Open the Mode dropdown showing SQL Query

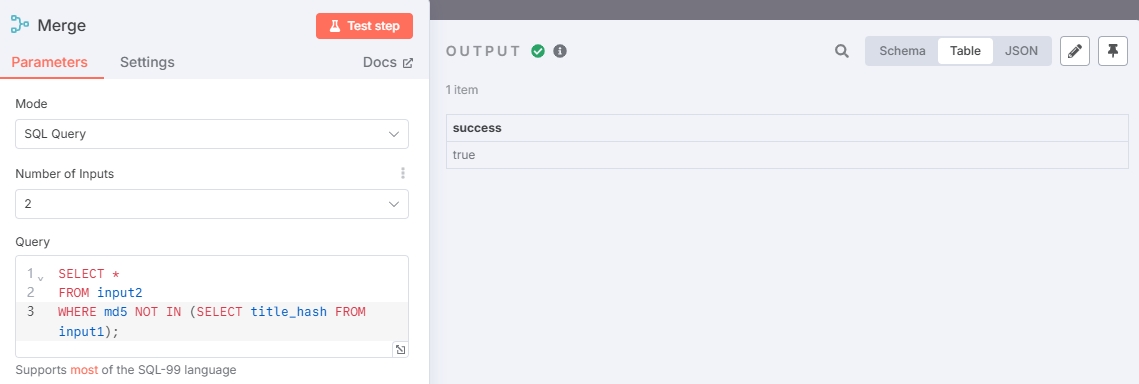(x=212, y=134)
